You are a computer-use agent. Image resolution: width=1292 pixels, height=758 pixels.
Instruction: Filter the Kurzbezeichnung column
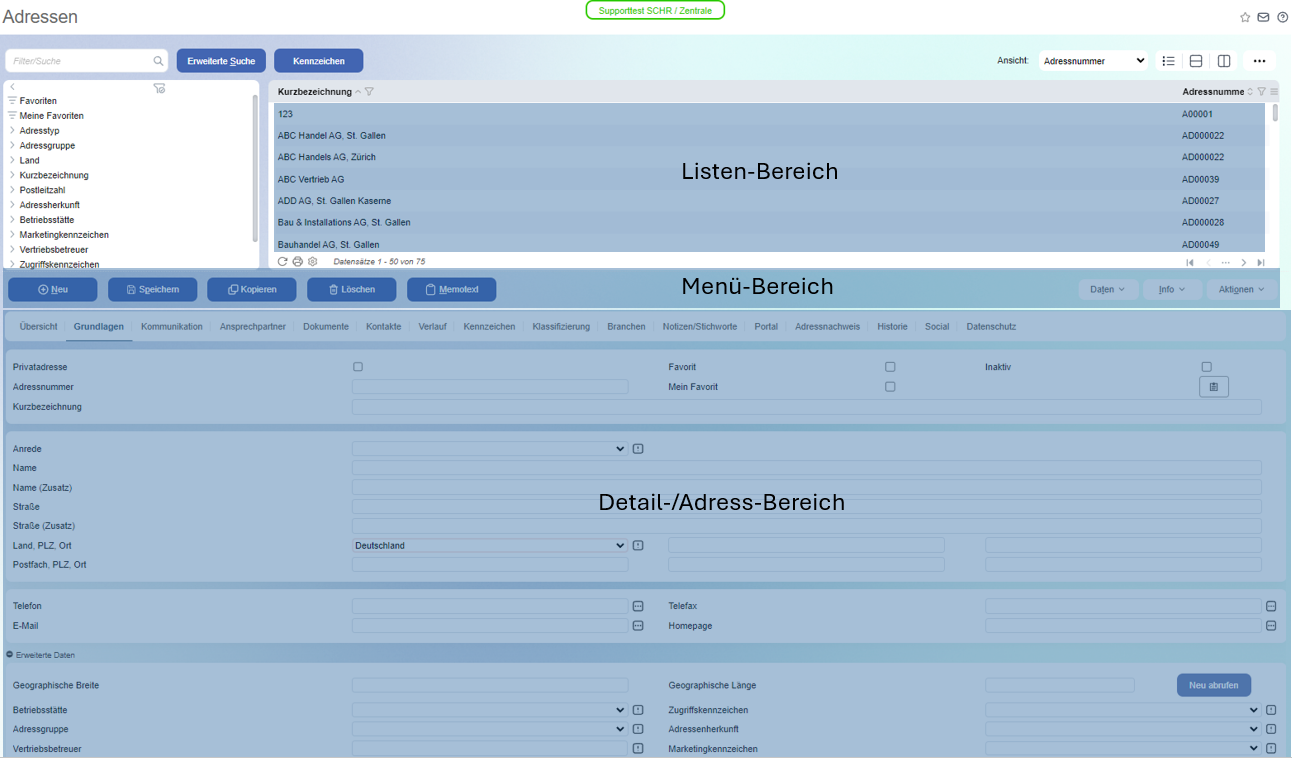point(369,92)
